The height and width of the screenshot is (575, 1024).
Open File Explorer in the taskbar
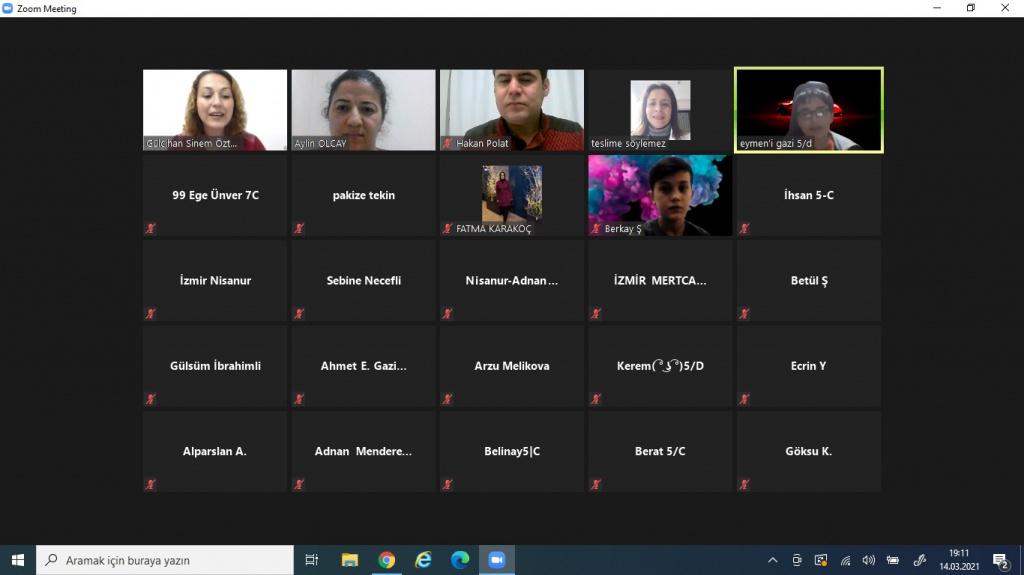[x=350, y=560]
